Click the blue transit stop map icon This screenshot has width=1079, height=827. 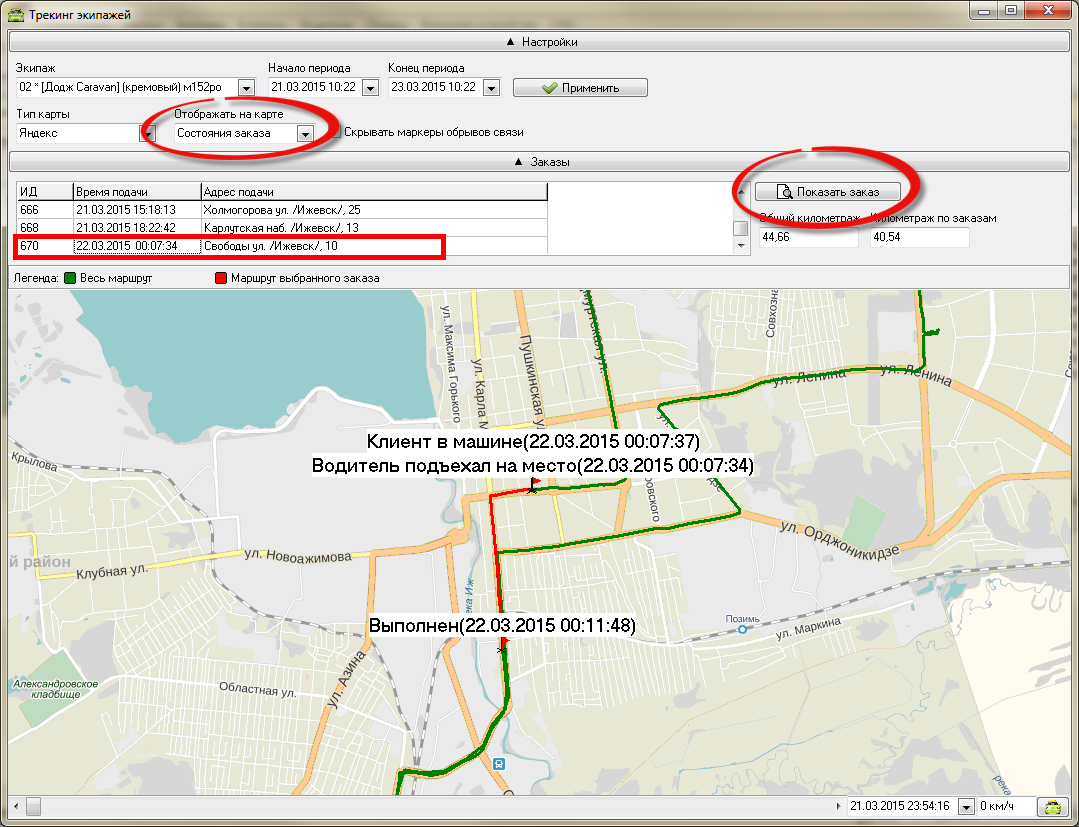click(499, 763)
